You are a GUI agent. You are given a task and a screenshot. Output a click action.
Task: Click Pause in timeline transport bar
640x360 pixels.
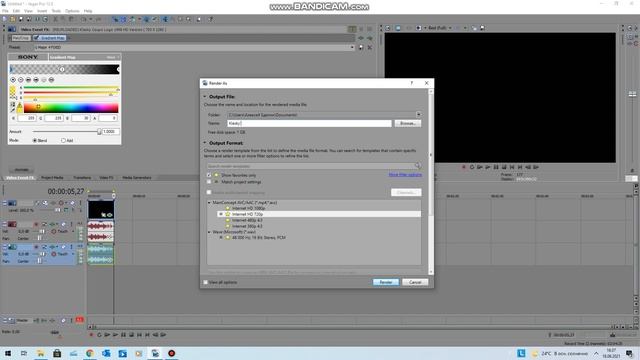tap(123, 335)
